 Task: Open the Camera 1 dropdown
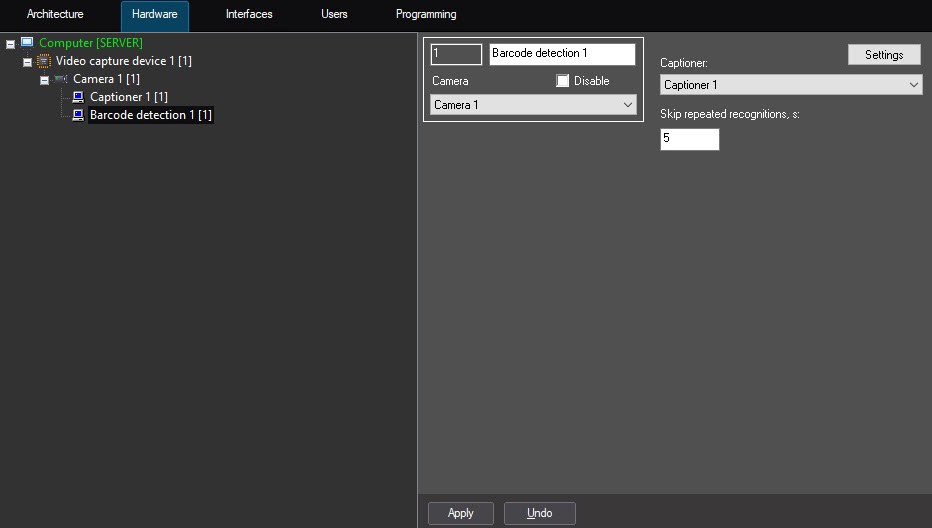point(533,105)
